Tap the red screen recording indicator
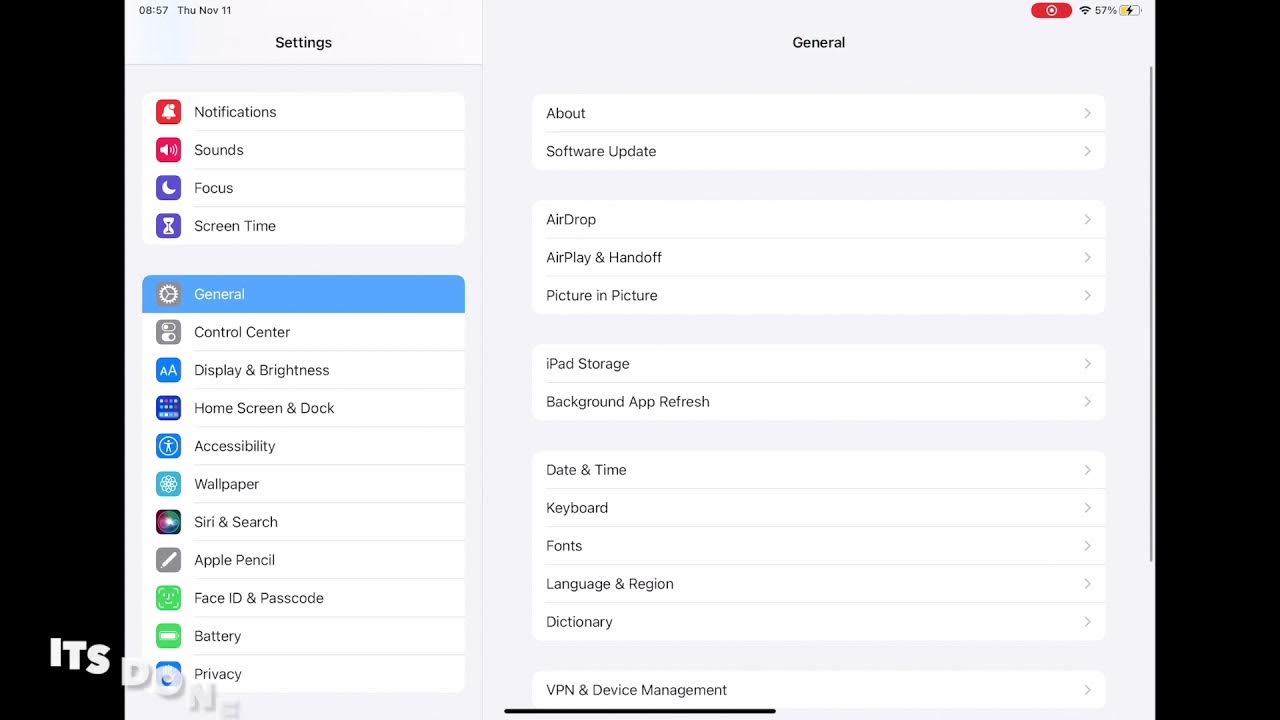The height and width of the screenshot is (720, 1280). point(1051,10)
